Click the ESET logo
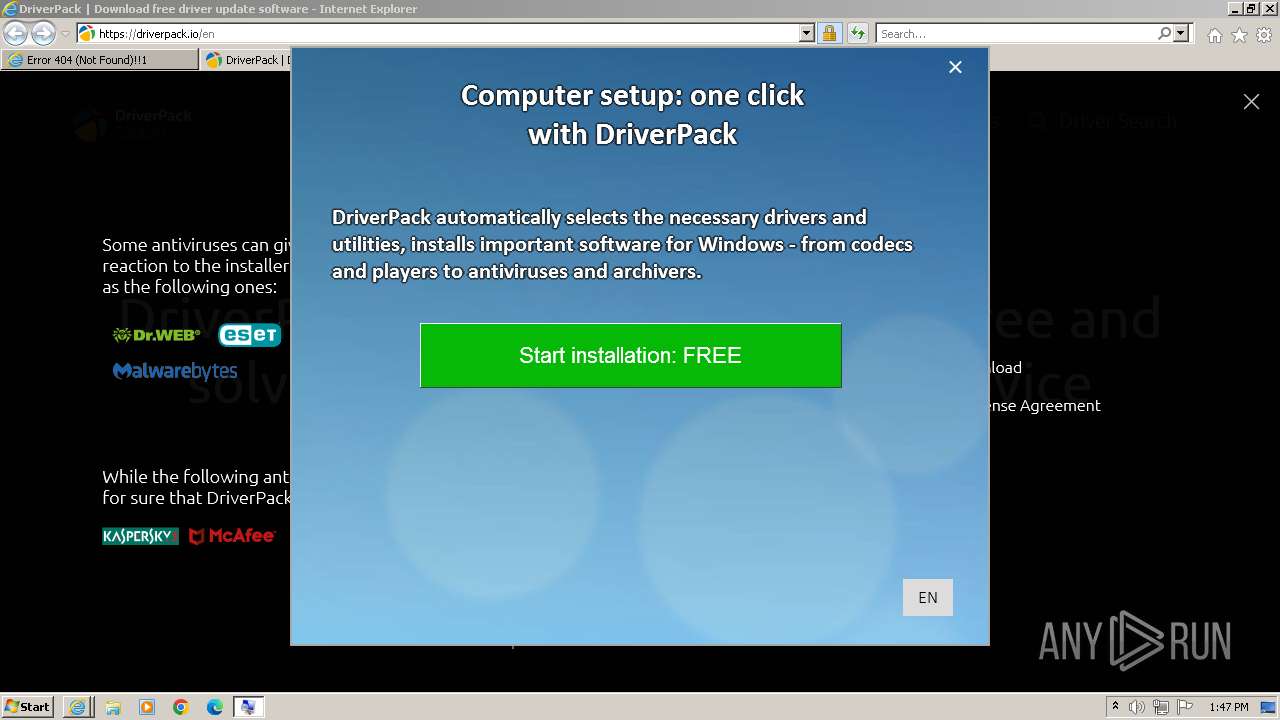The height and width of the screenshot is (720, 1280). pyautogui.click(x=250, y=335)
